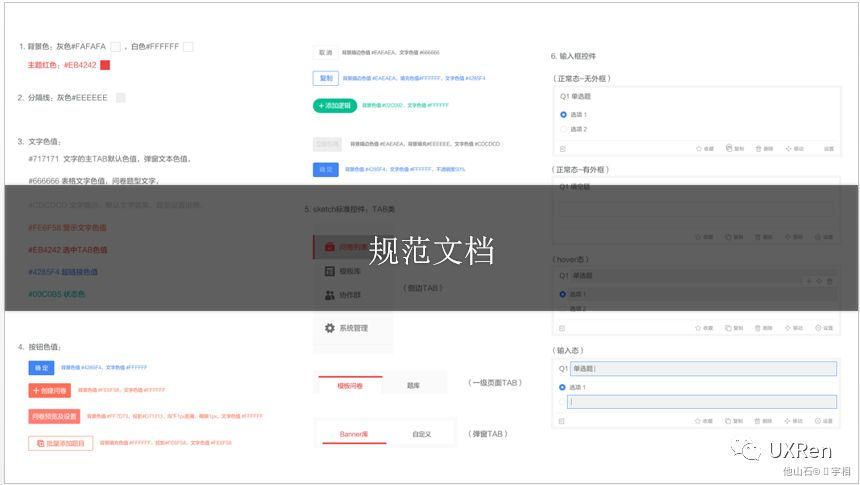Click the '规范文档' overlay title
The width and height of the screenshot is (860, 485).
point(432,250)
